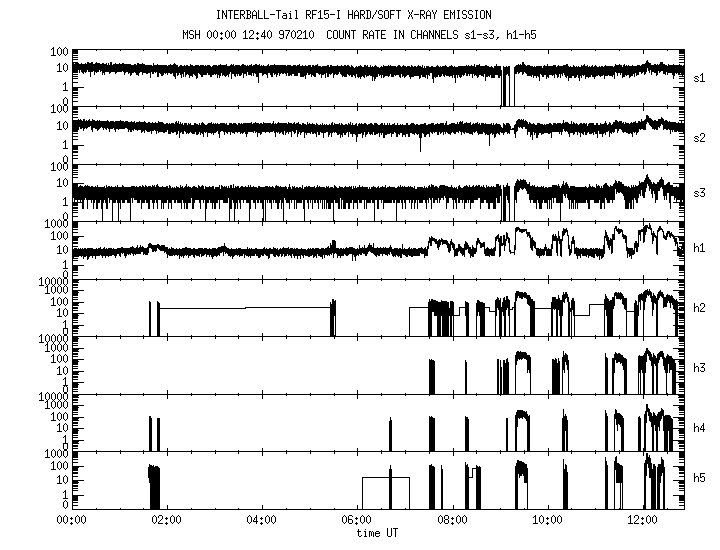
Task: Click the 00:00 time axis tick label
Action: pyautogui.click(x=70, y=521)
